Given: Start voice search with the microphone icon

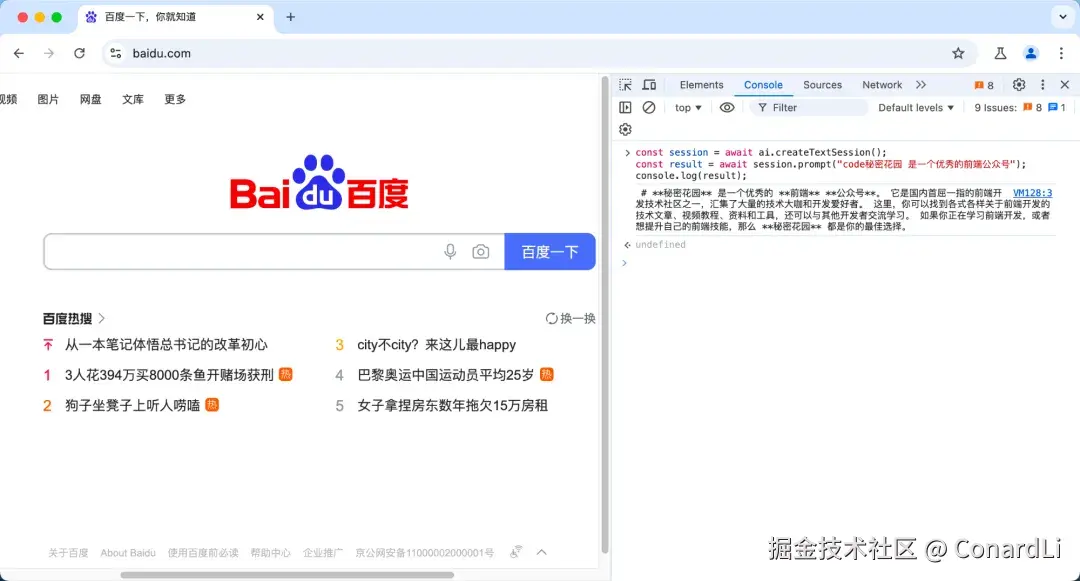Looking at the screenshot, I should click(x=450, y=252).
